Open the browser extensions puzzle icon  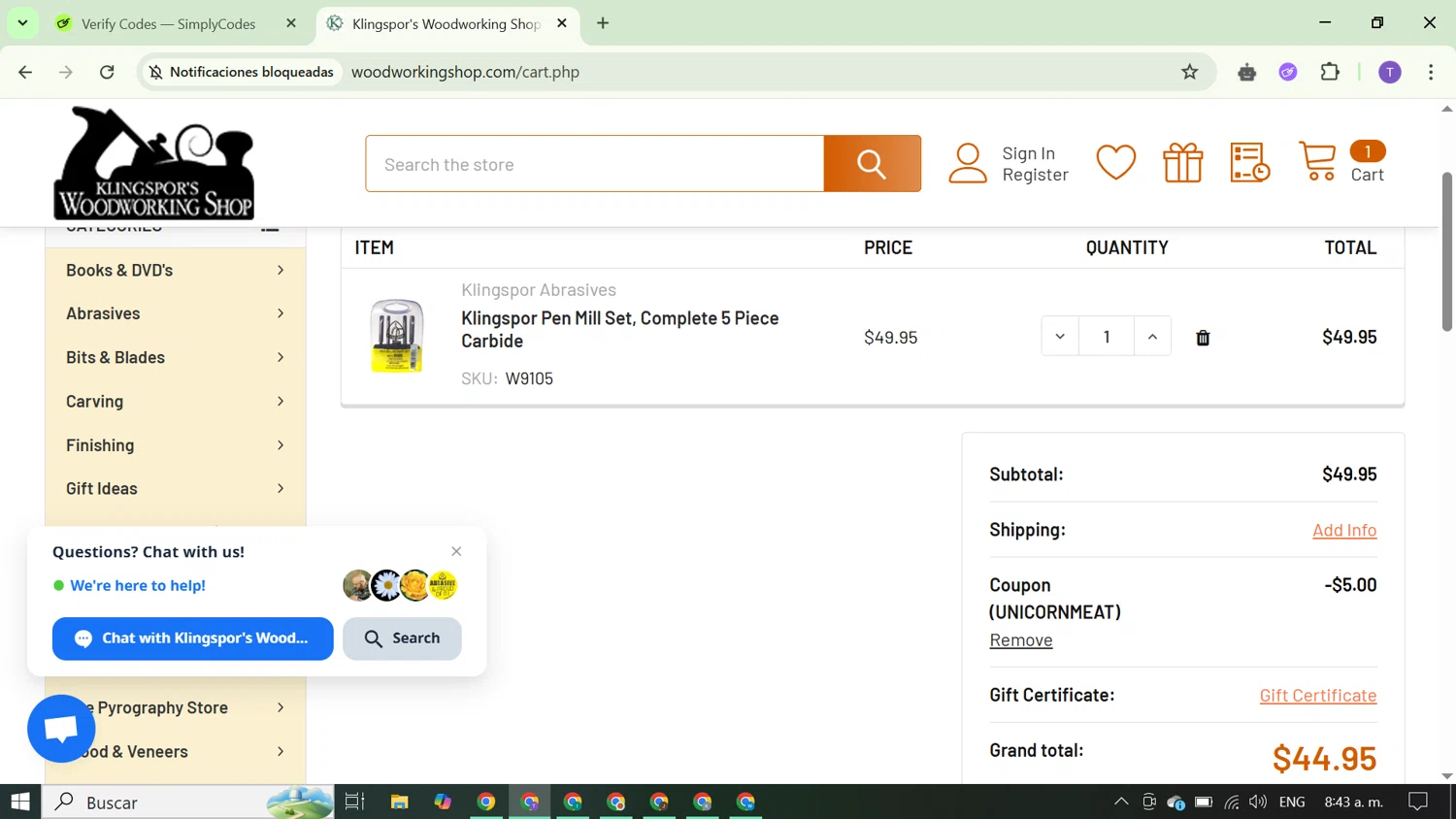[1330, 72]
